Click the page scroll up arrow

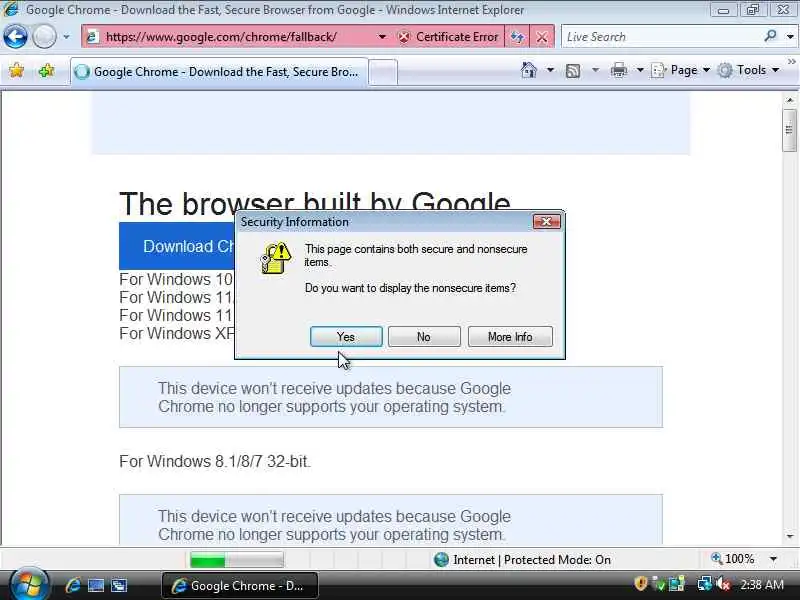point(790,100)
